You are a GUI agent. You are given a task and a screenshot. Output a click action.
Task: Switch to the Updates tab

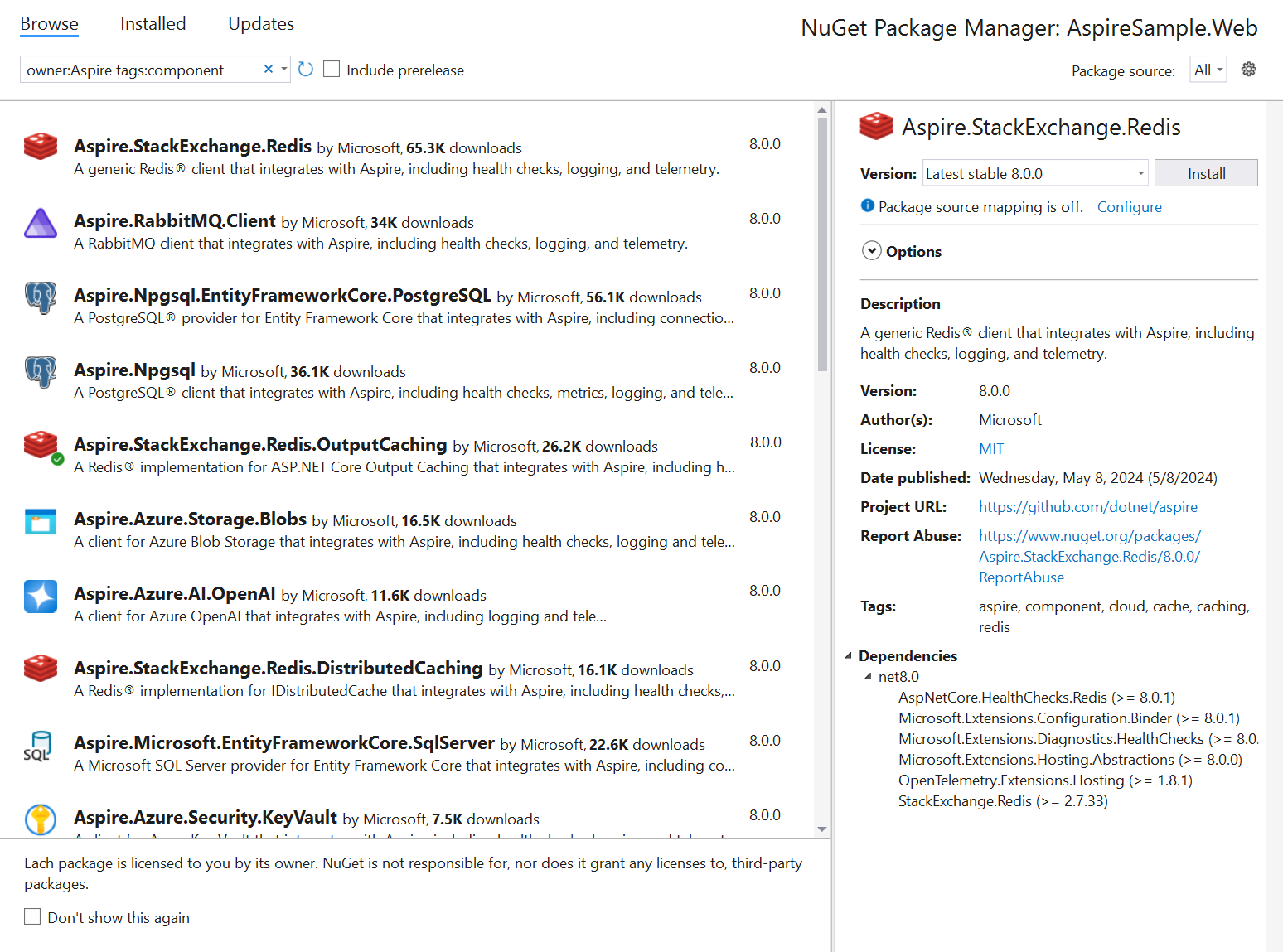pyautogui.click(x=260, y=24)
